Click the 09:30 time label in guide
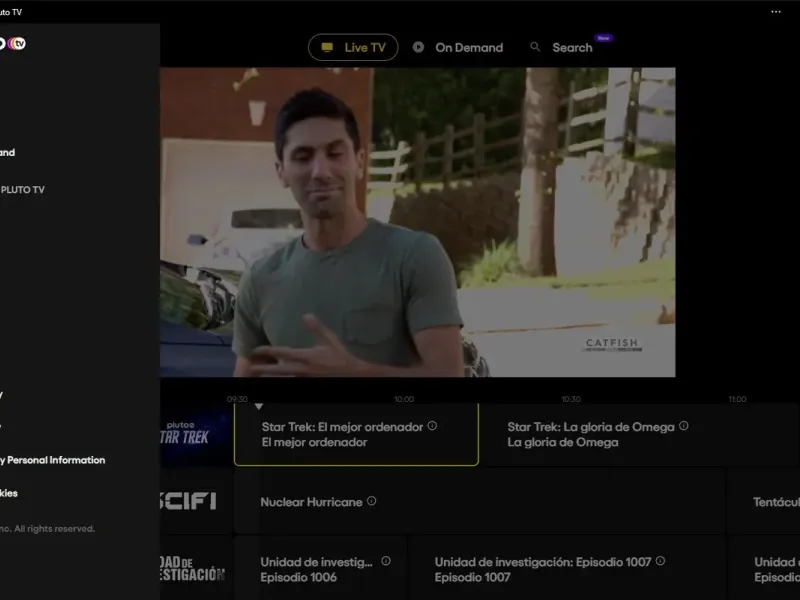Screen dimensions: 800x600 (237, 399)
